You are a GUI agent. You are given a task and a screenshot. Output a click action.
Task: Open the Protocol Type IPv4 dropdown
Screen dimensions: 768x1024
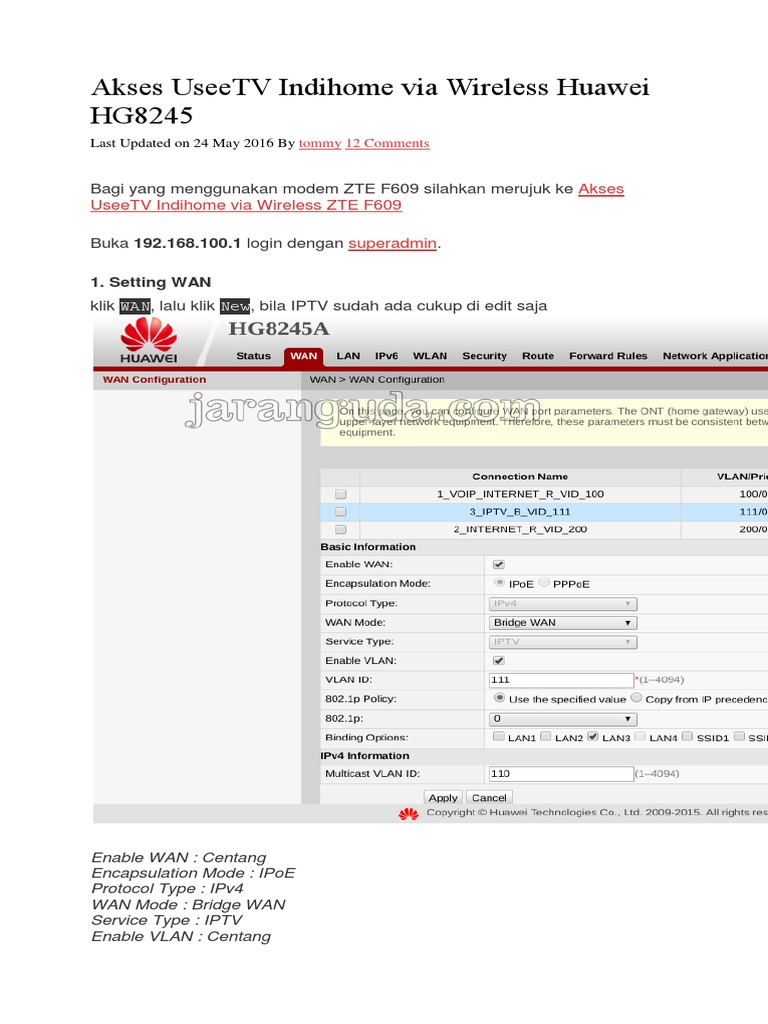(x=563, y=603)
